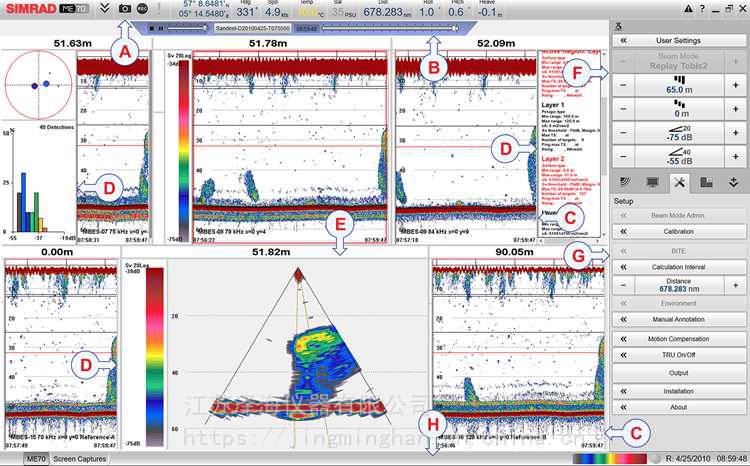Image resolution: width=750 pixels, height=466 pixels.
Task: Click the warning alert triangle icon
Action: coord(687,8)
